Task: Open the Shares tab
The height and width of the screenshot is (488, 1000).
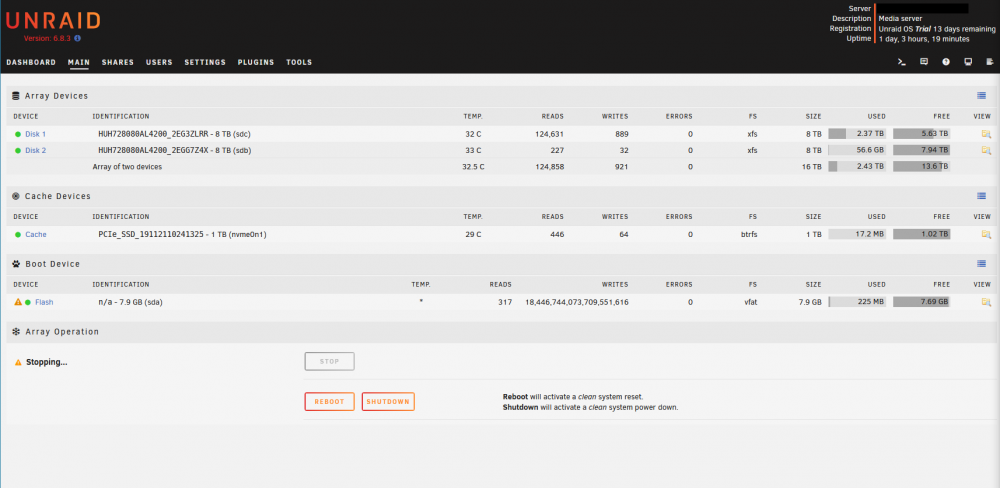Action: pos(118,63)
